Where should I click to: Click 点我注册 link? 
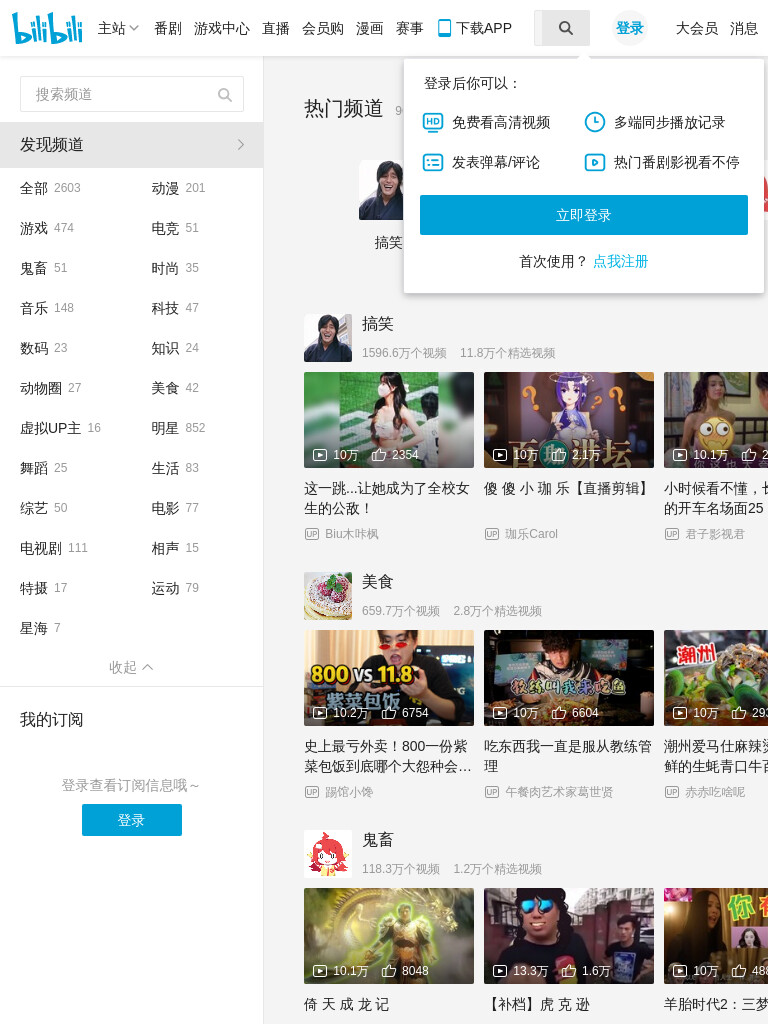[x=620, y=261]
